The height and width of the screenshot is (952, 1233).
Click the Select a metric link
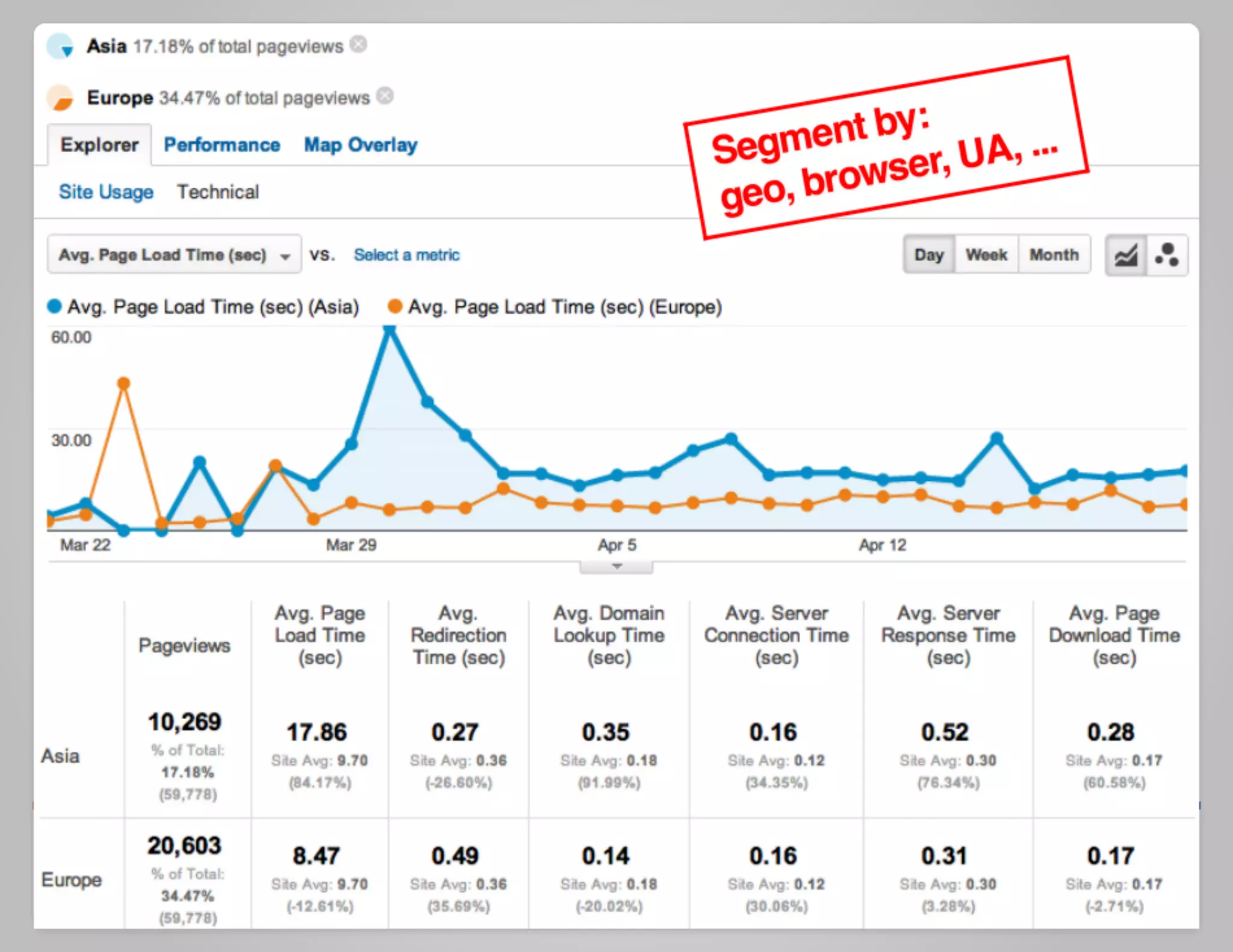click(x=406, y=255)
